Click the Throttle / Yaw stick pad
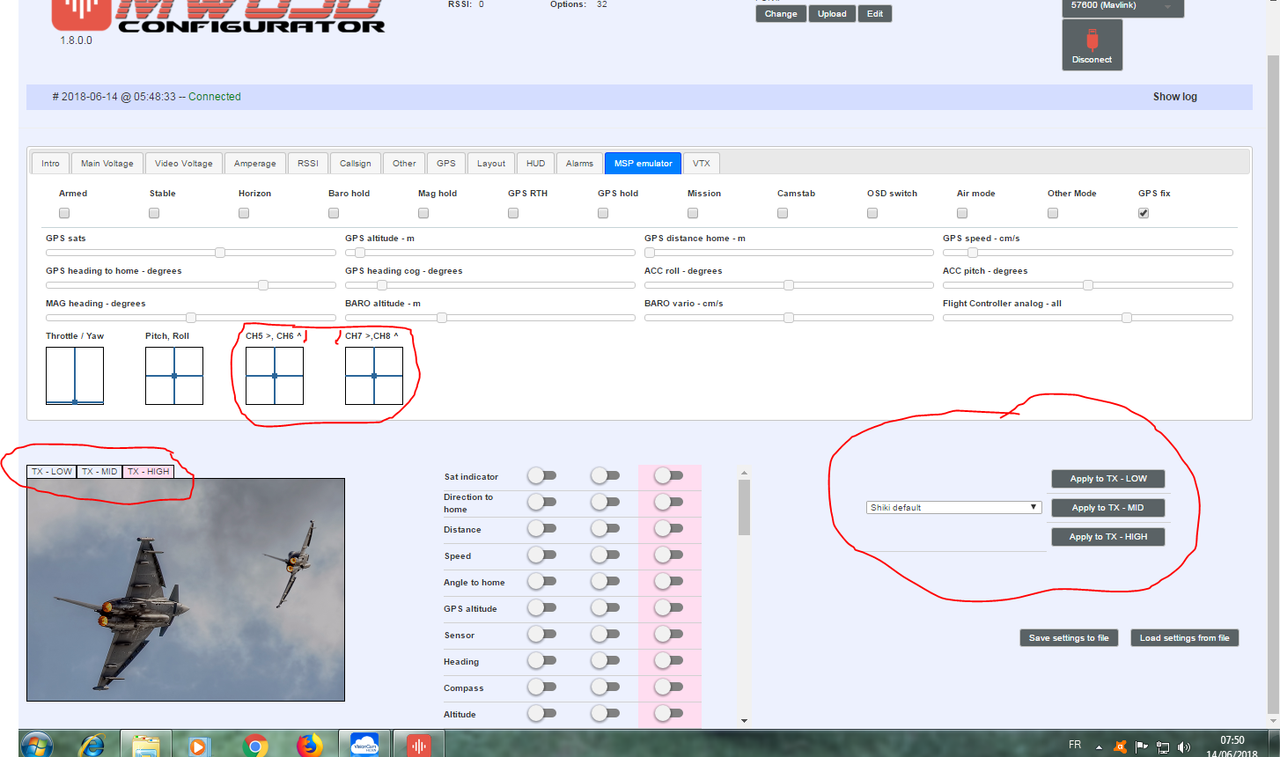 (x=75, y=376)
